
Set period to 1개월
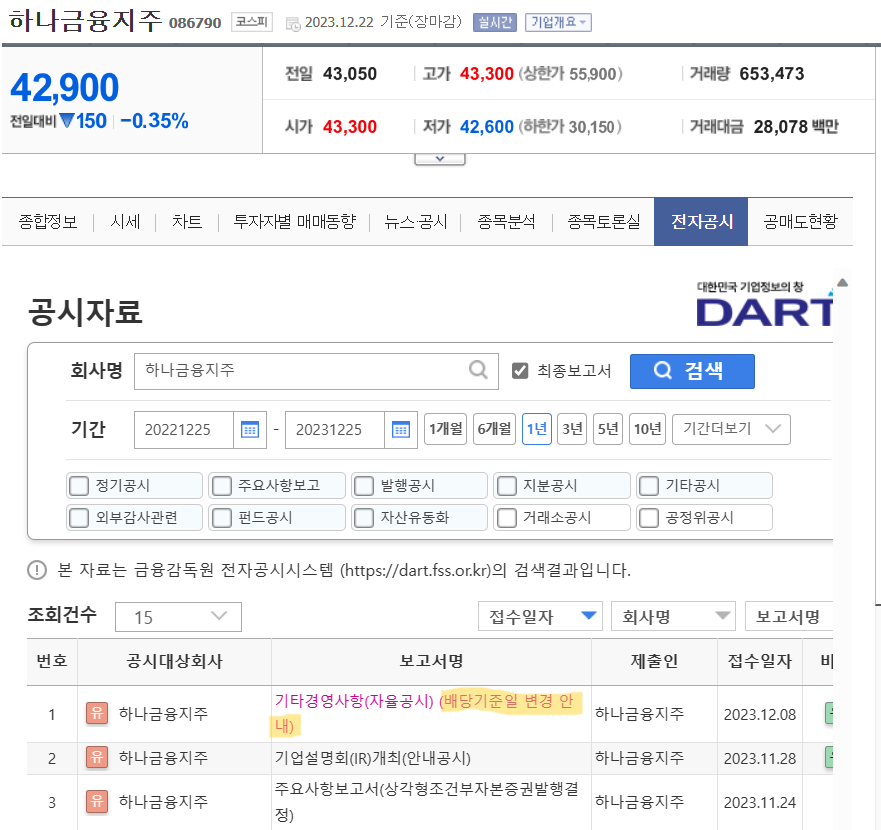point(446,429)
